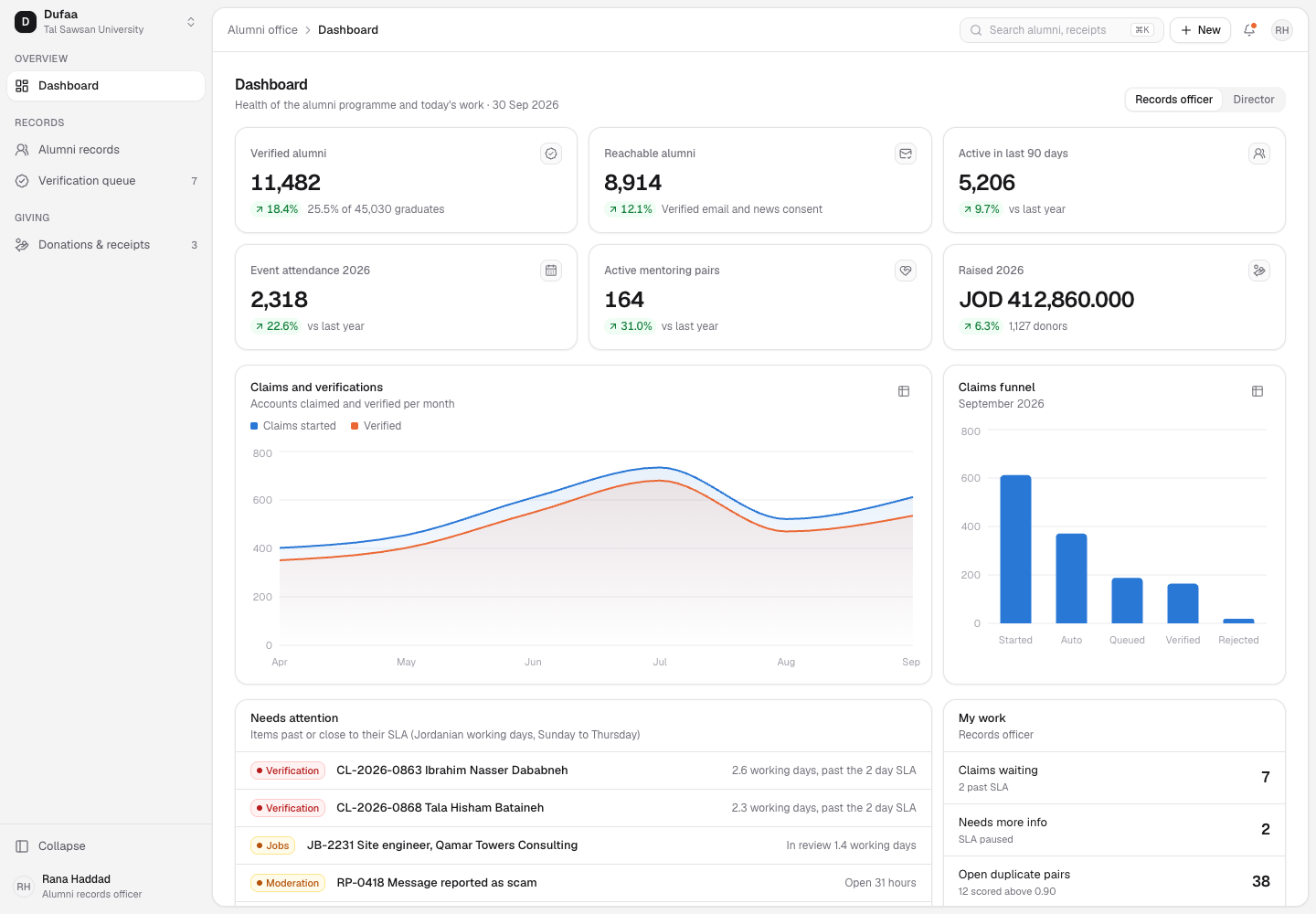The height and width of the screenshot is (914, 1316).
Task: Click the Queued bar in Claims funnel
Action: 1127,600
